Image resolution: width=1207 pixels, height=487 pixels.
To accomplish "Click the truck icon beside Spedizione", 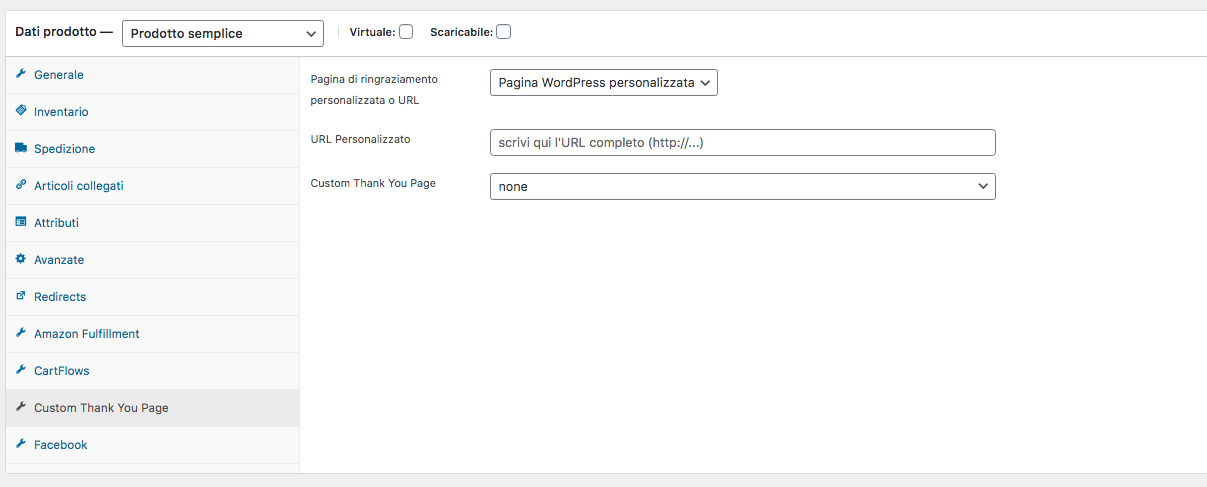I will coord(21,148).
